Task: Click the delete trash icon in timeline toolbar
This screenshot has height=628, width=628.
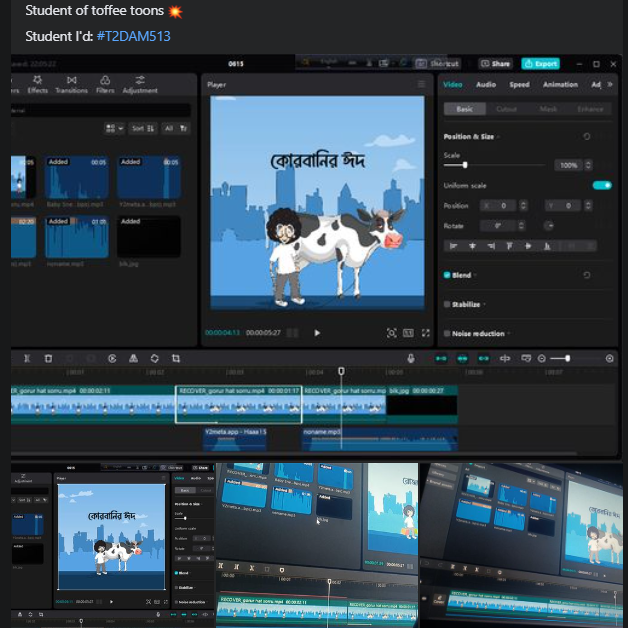Action: 48,358
